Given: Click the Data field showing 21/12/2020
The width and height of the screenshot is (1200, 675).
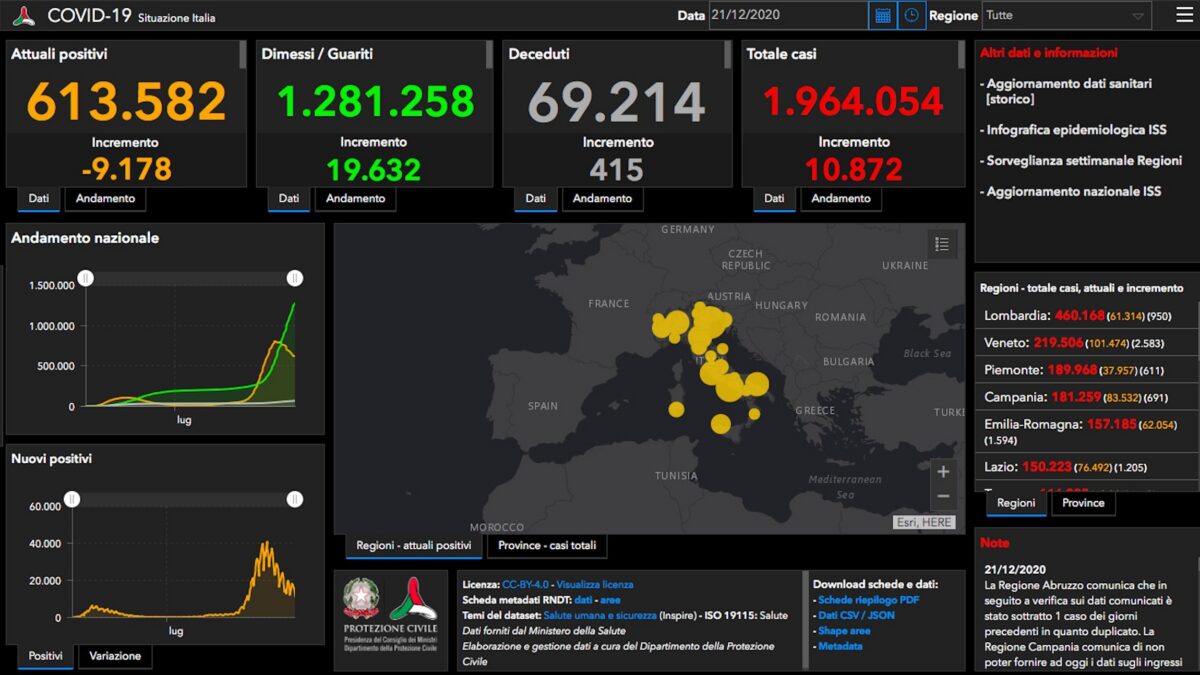Looking at the screenshot, I should [788, 16].
